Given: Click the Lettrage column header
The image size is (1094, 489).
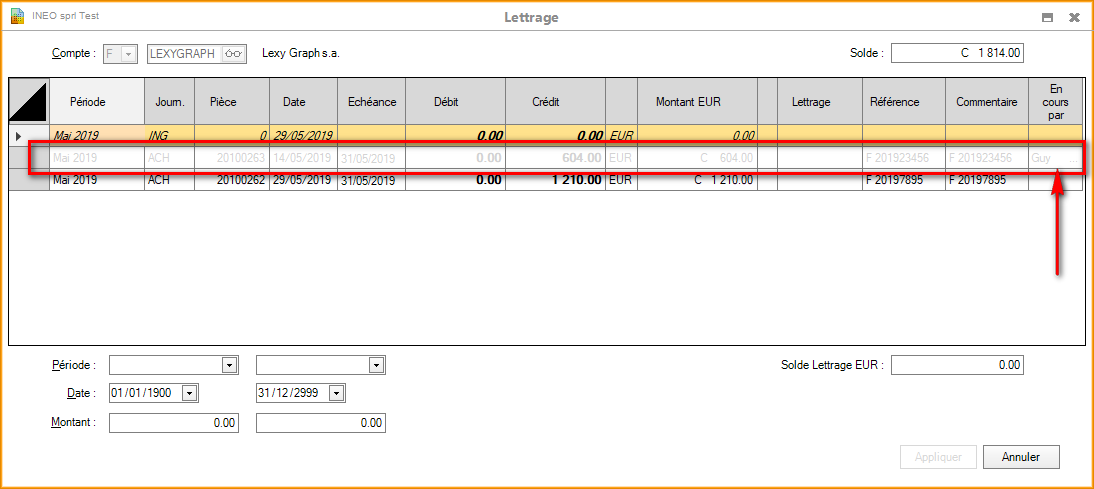Looking at the screenshot, I should tap(818, 102).
